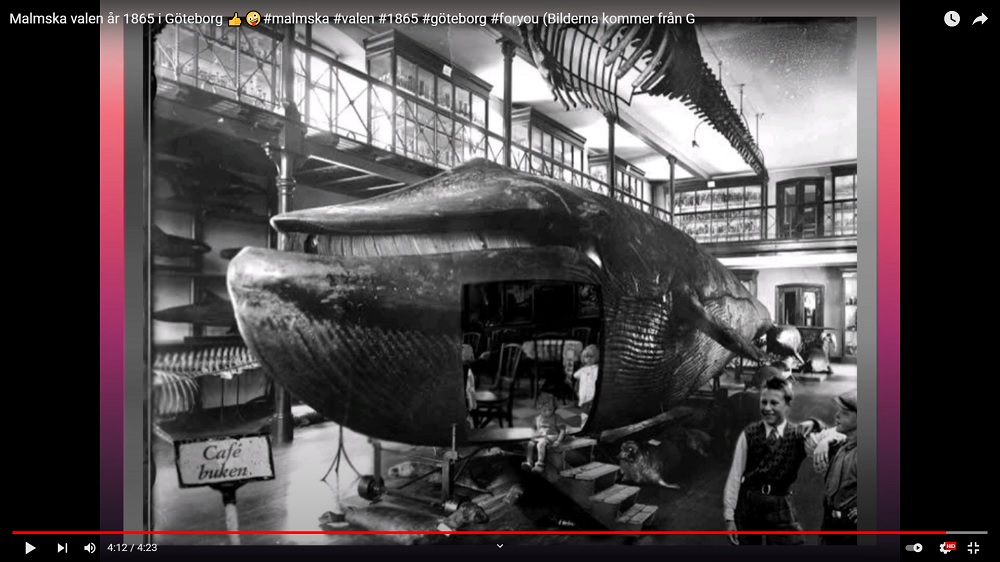The height and width of the screenshot is (562, 1000).
Task: Click the Watch later clock icon
Action: [x=951, y=19]
